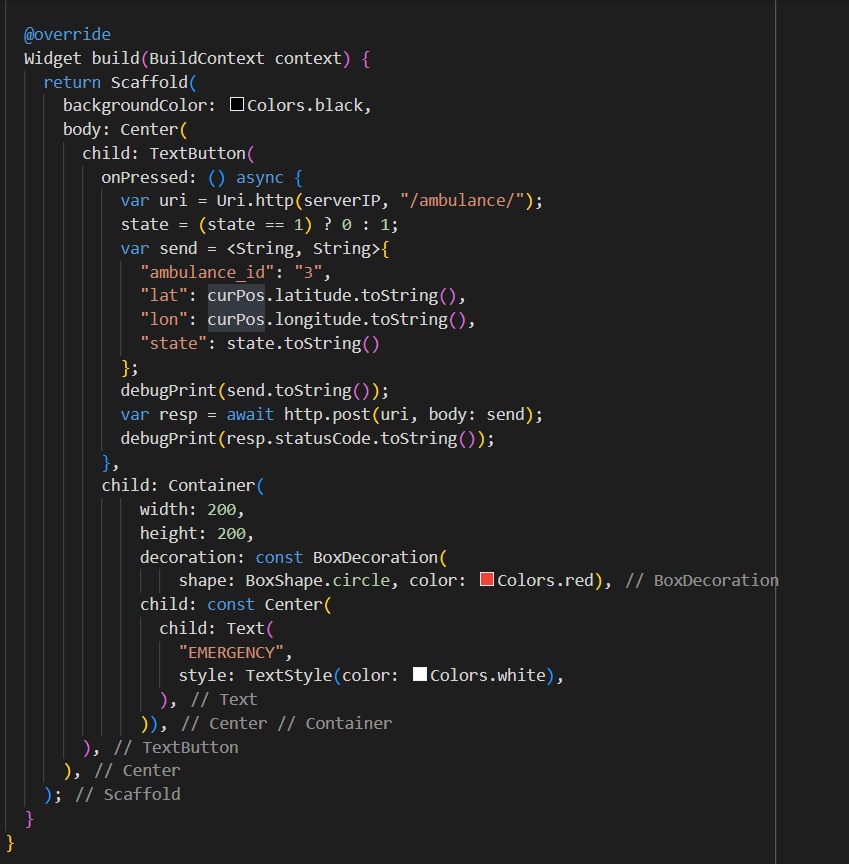Click the @override annotation
Image resolution: width=849 pixels, height=864 pixels.
(x=67, y=34)
